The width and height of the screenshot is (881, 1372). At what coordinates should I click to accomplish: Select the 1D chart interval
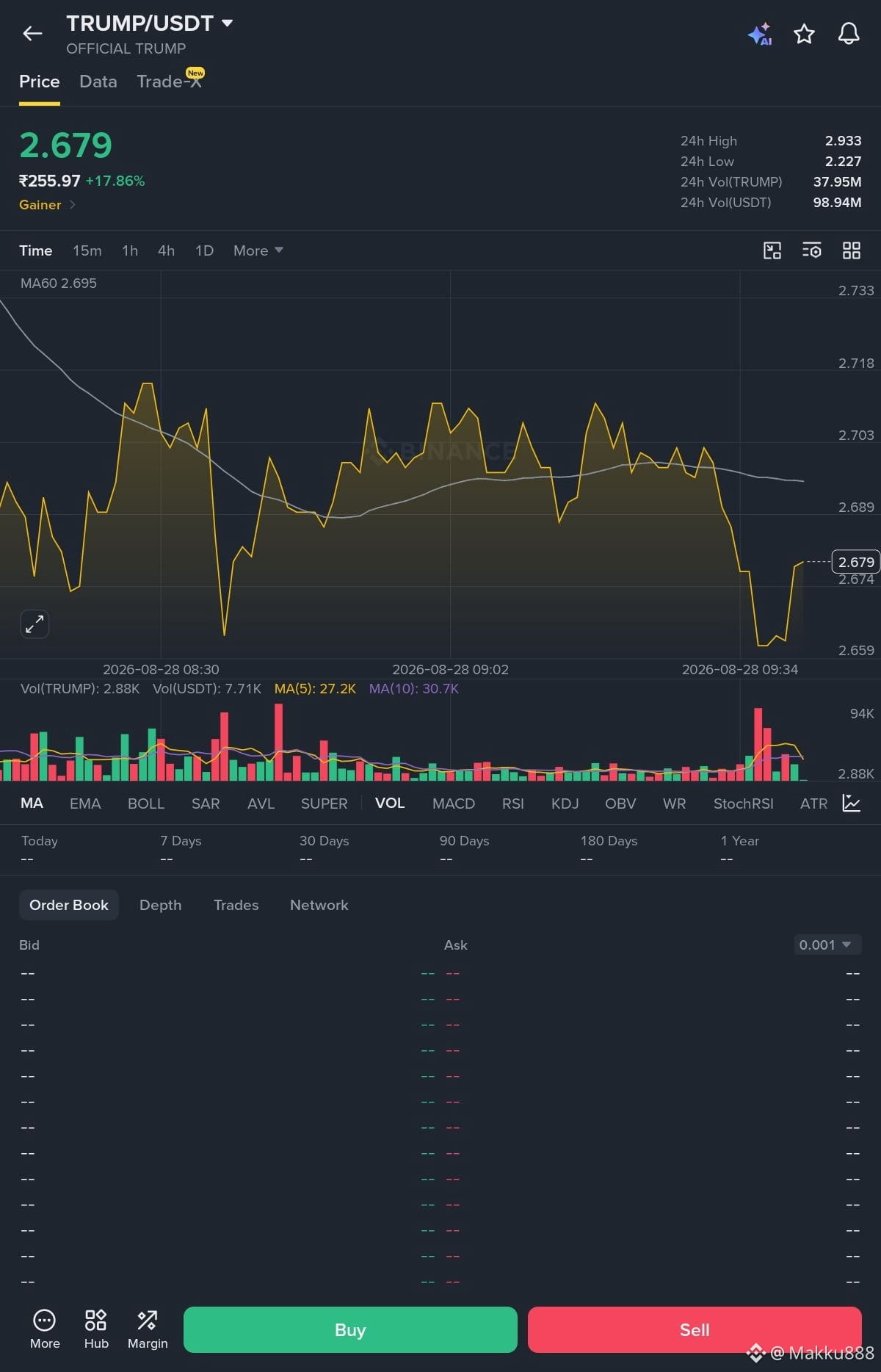[x=205, y=250]
